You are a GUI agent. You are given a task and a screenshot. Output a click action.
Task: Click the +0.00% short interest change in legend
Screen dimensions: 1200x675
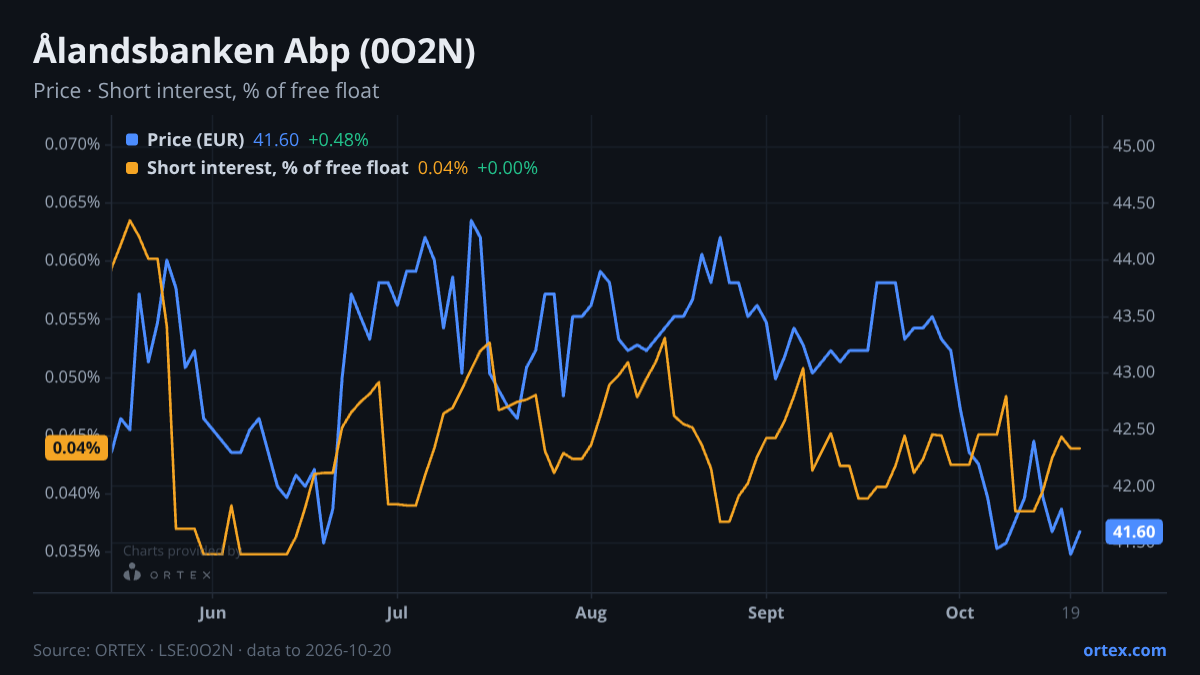(507, 168)
